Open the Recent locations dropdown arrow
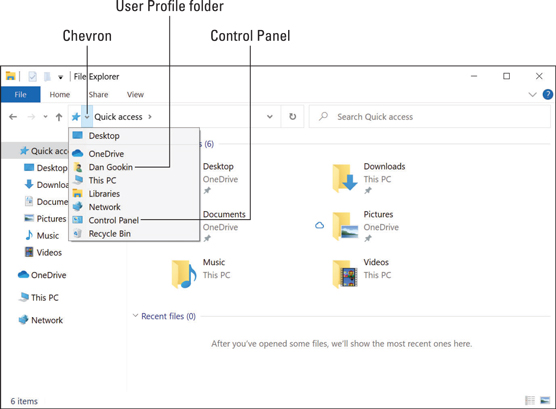This screenshot has width=556, height=409. 45,116
